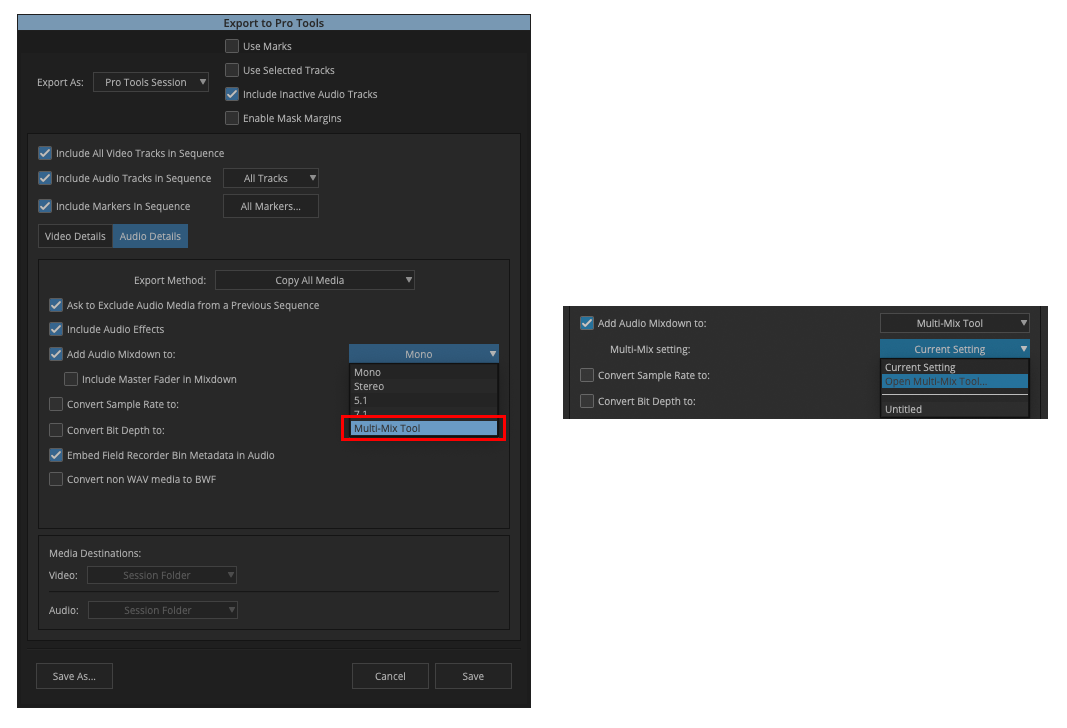Select Mono from mixdown list
Screen dimensions: 1067x728
(x=424, y=372)
